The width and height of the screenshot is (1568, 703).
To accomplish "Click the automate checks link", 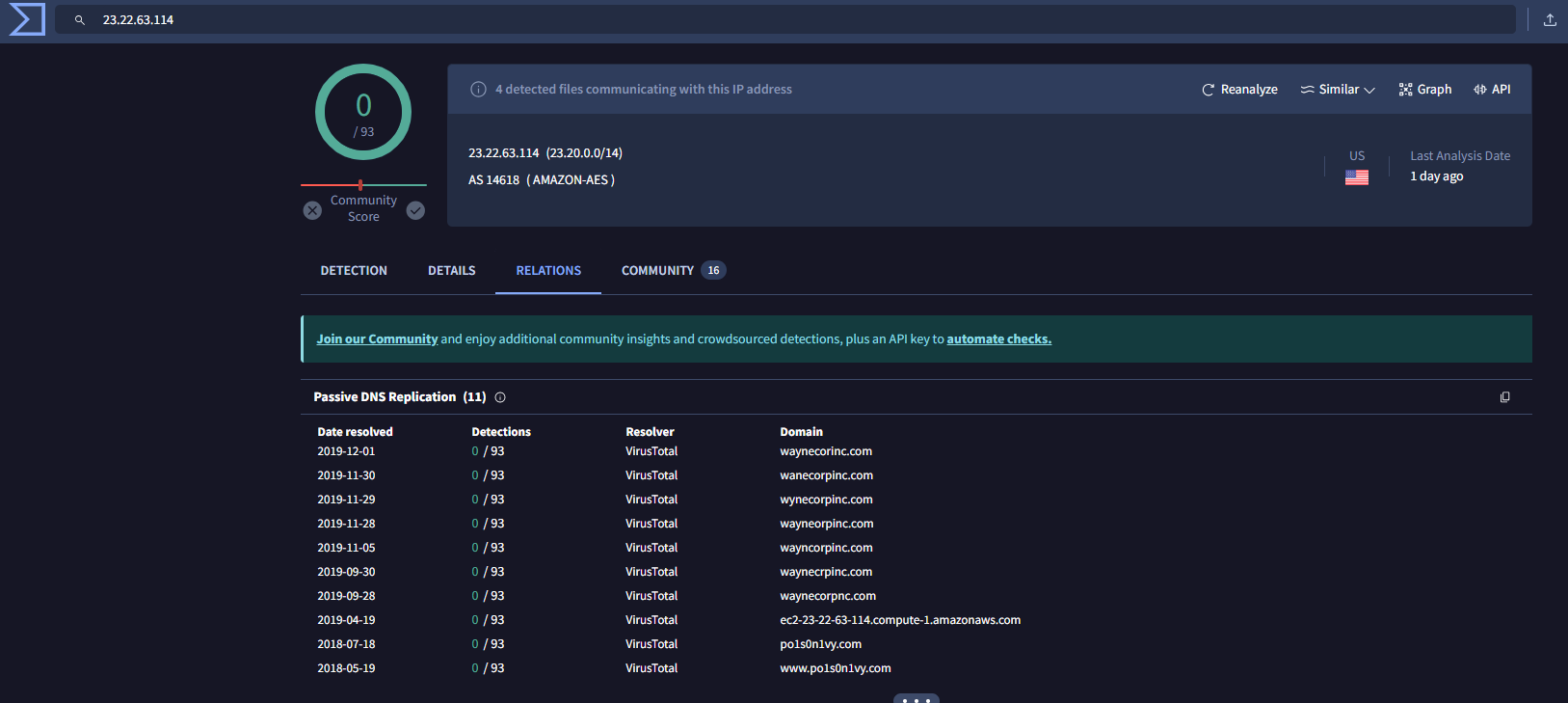I will coord(998,339).
